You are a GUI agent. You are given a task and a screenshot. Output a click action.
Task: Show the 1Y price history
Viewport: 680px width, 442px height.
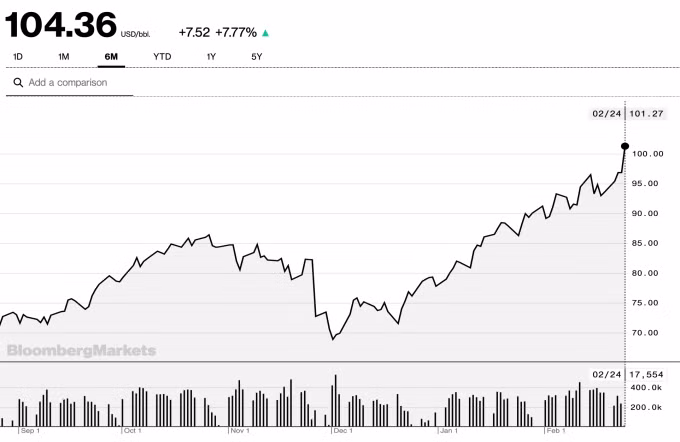(211, 57)
